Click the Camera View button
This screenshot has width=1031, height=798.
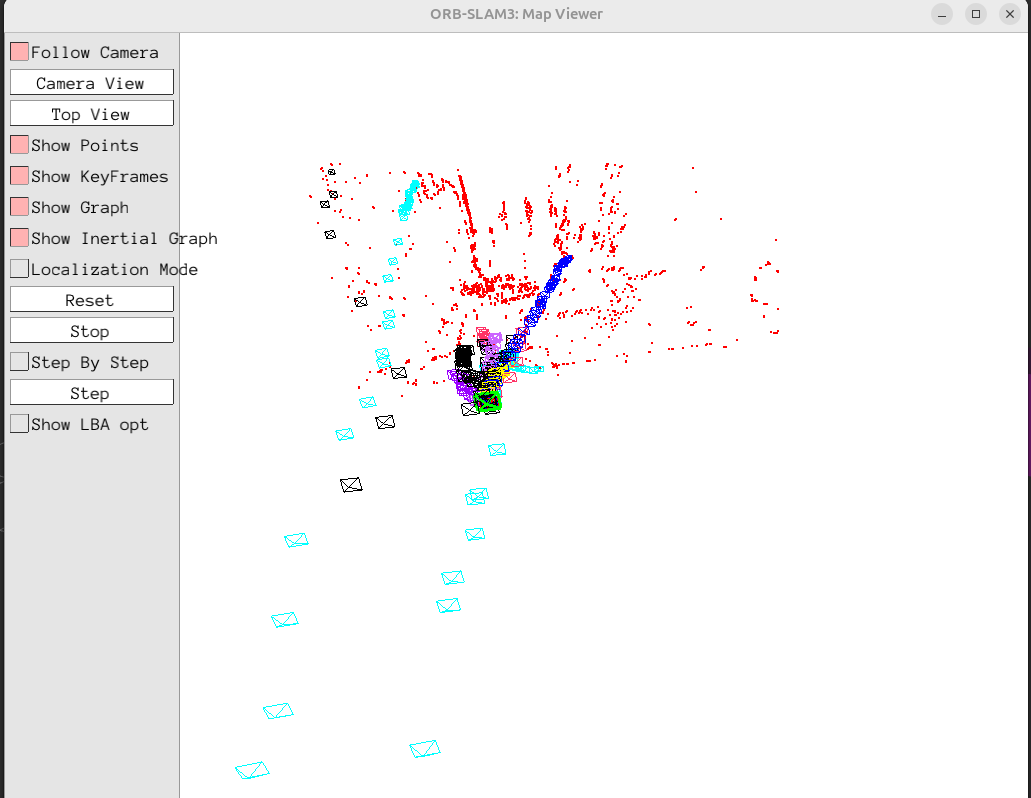pyautogui.click(x=91, y=83)
